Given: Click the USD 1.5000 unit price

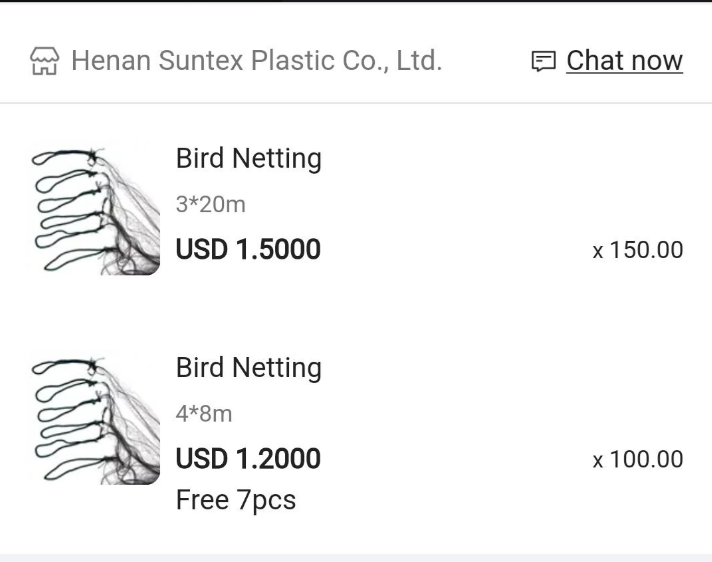Looking at the screenshot, I should (x=248, y=249).
